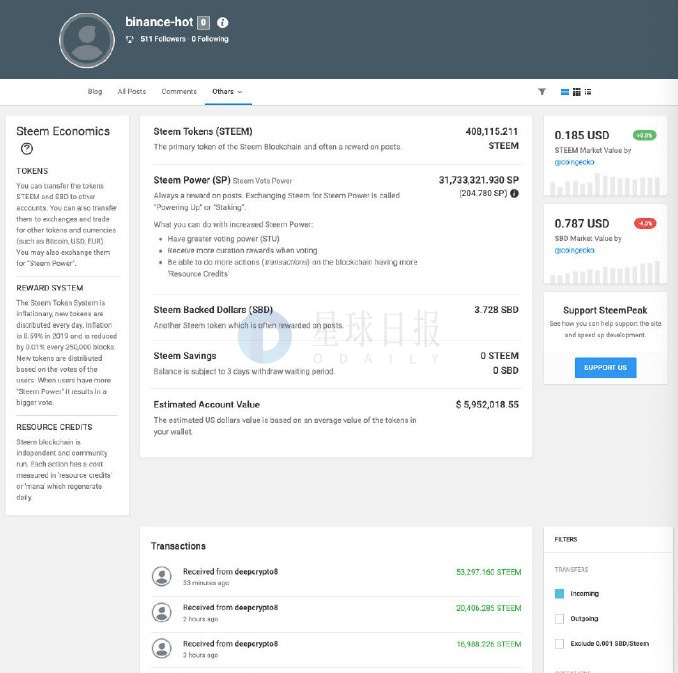The image size is (678, 673).
Task: Click avatar of the 33 minutes ago transaction
Action: coord(162,577)
